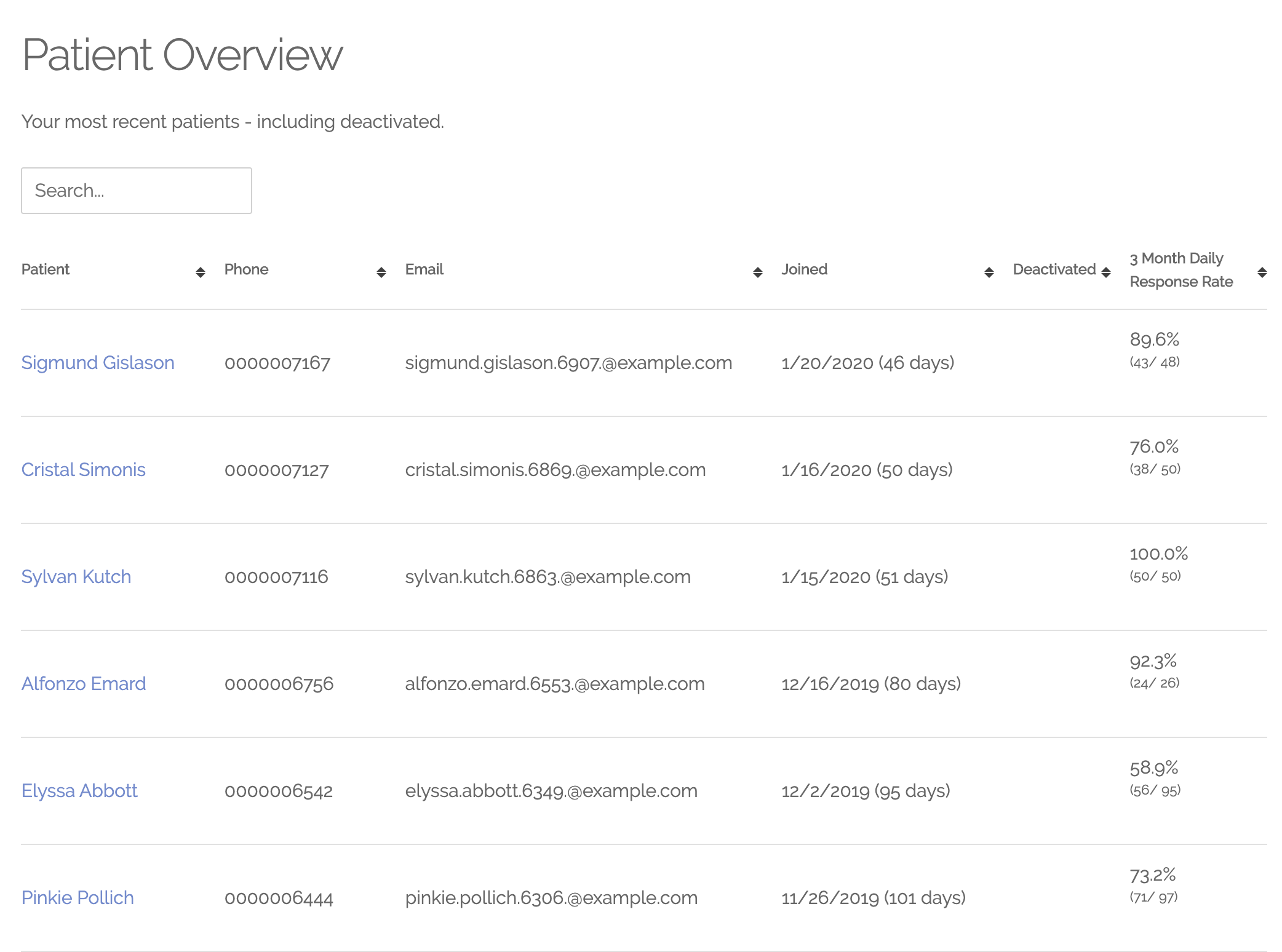Select phone number 0000007116

276,577
